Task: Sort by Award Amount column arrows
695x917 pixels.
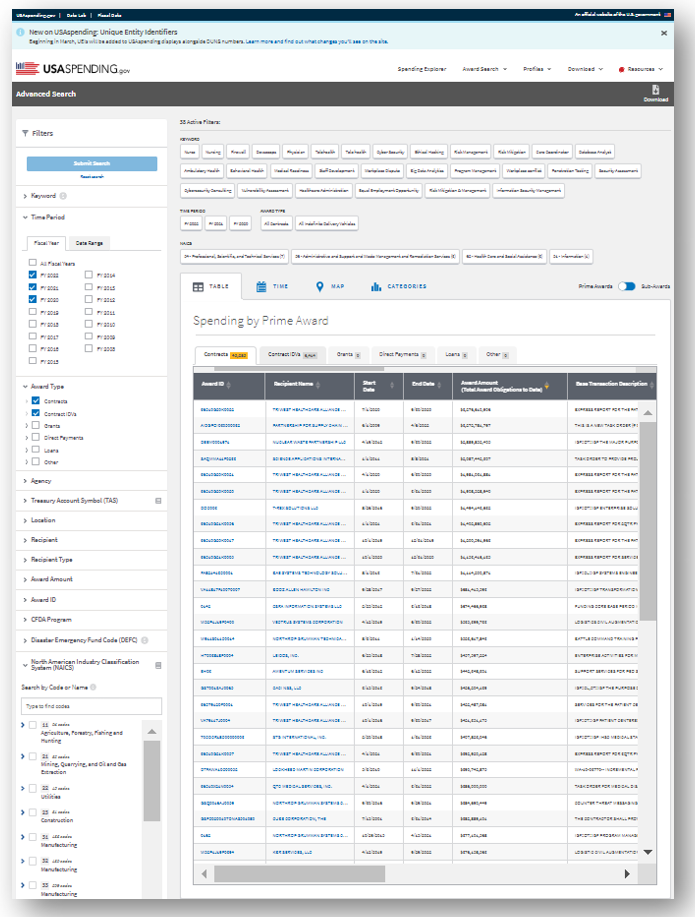Action: click(x=547, y=385)
